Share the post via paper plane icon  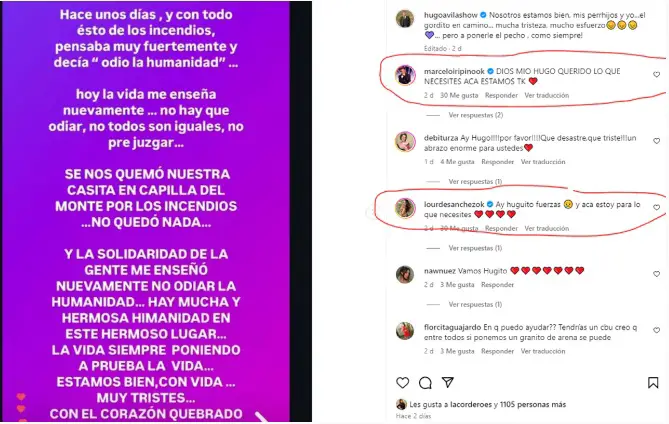448,382
